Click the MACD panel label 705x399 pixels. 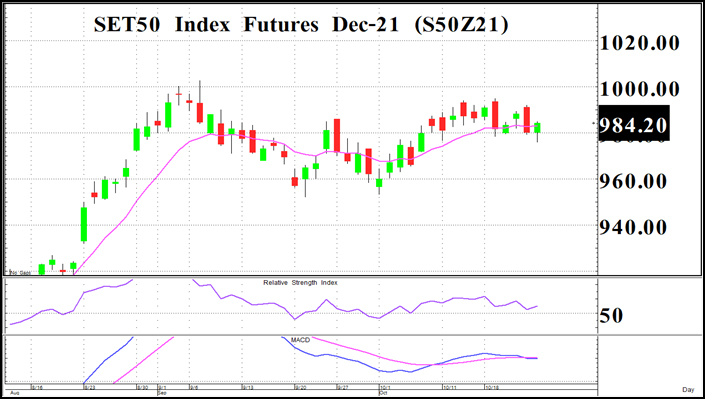[300, 340]
